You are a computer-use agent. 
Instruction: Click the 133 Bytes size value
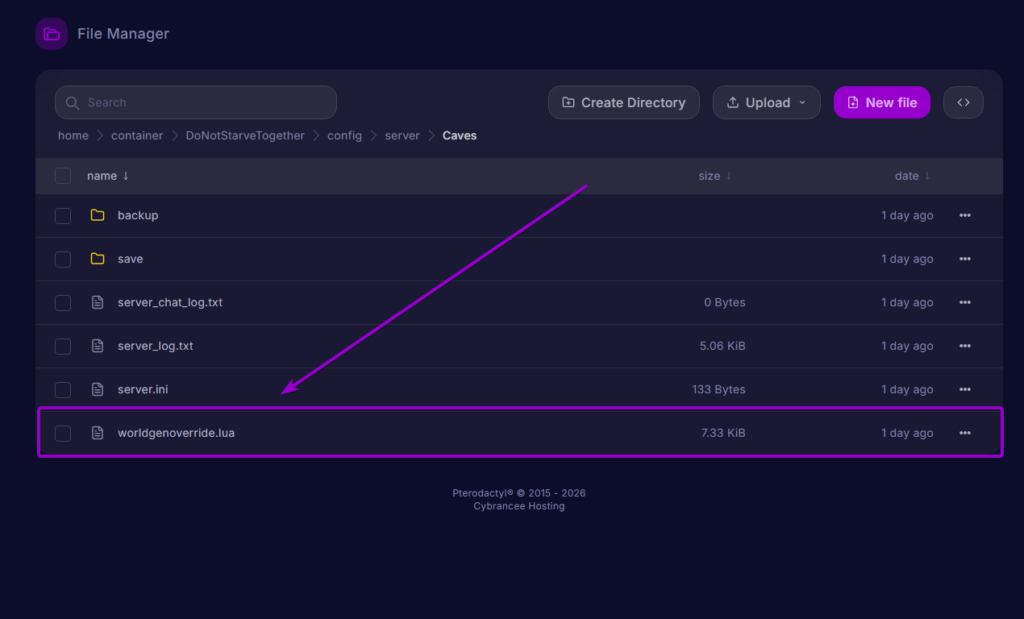[718, 390]
